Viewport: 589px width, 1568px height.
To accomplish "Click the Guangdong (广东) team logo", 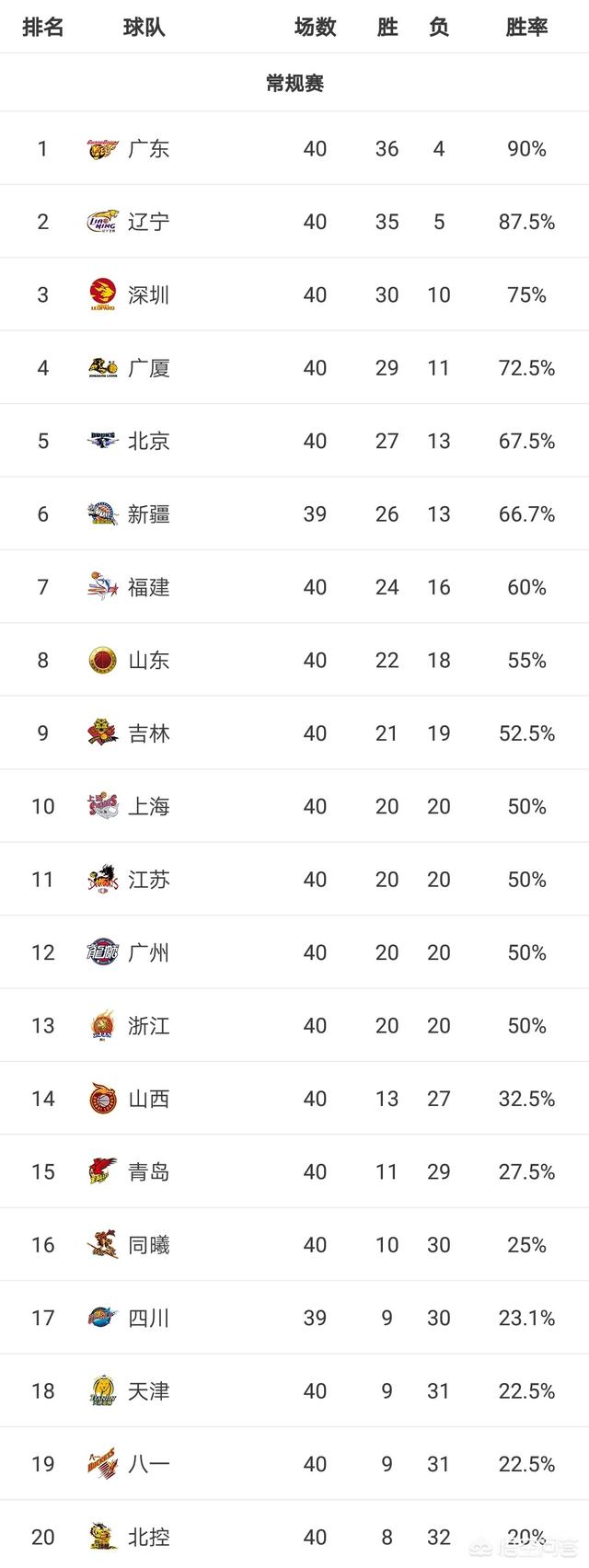I will pyautogui.click(x=103, y=148).
